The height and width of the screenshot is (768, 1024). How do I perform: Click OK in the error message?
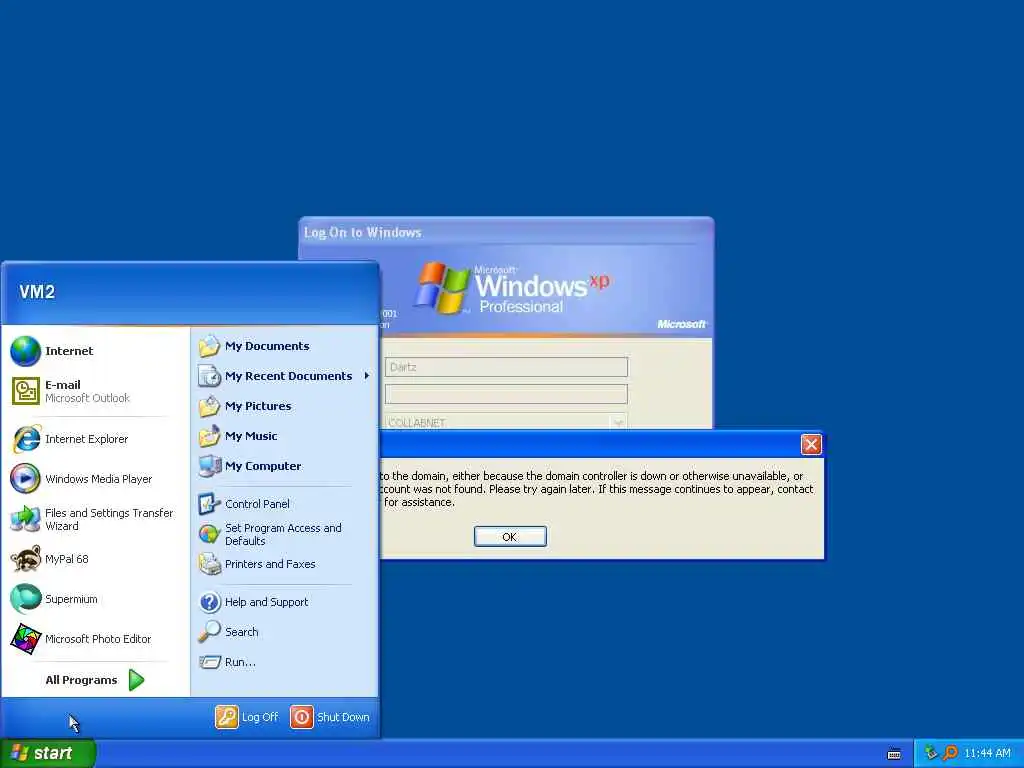[510, 537]
